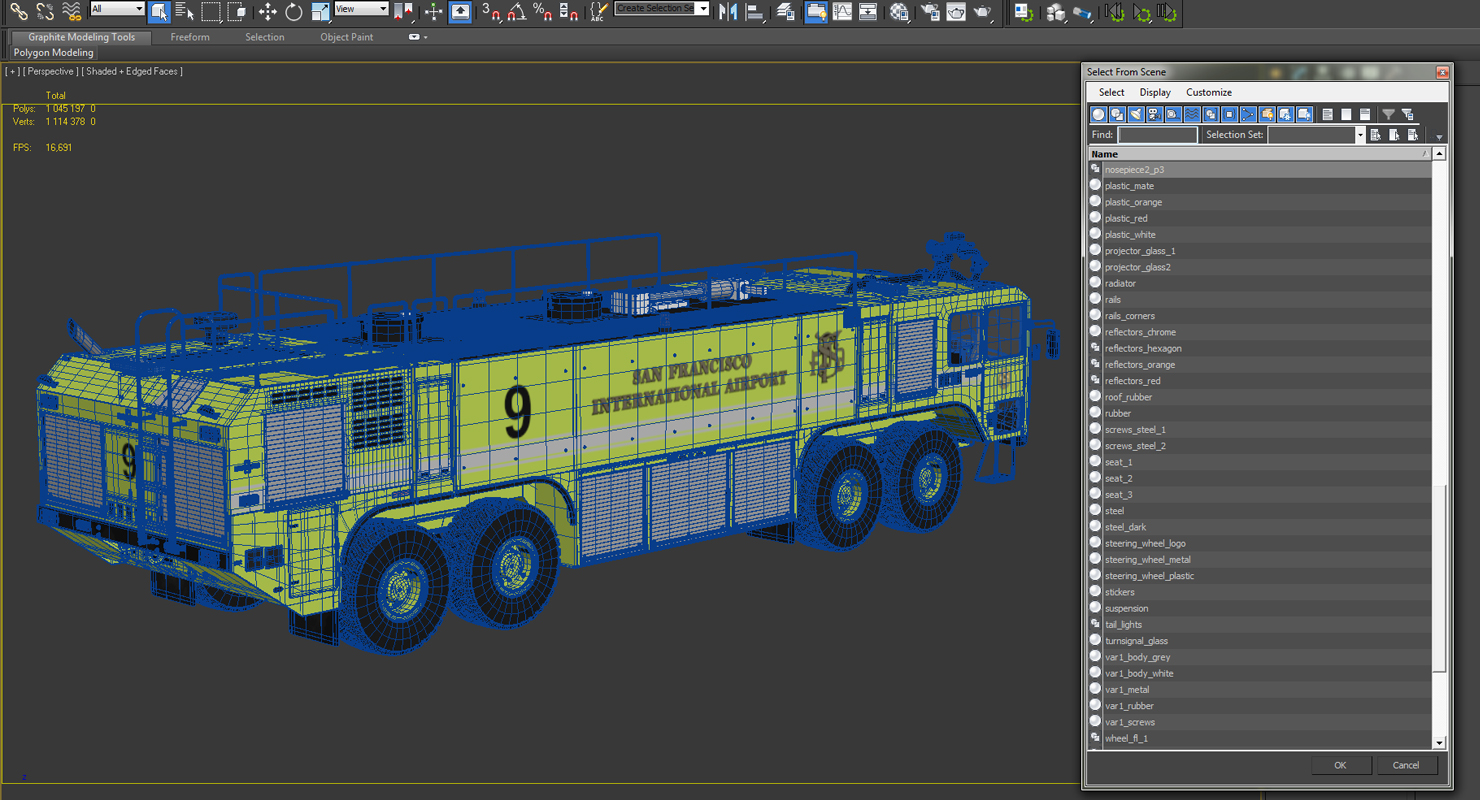Open the Customize menu in dialog

coord(1209,92)
